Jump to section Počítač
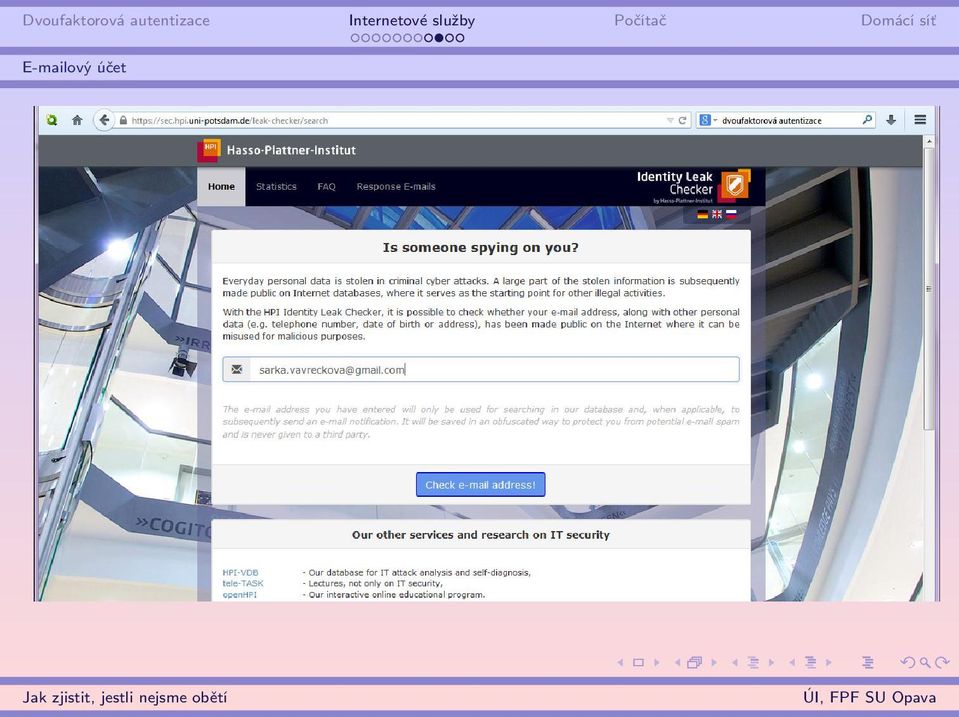959x717 pixels. point(640,20)
